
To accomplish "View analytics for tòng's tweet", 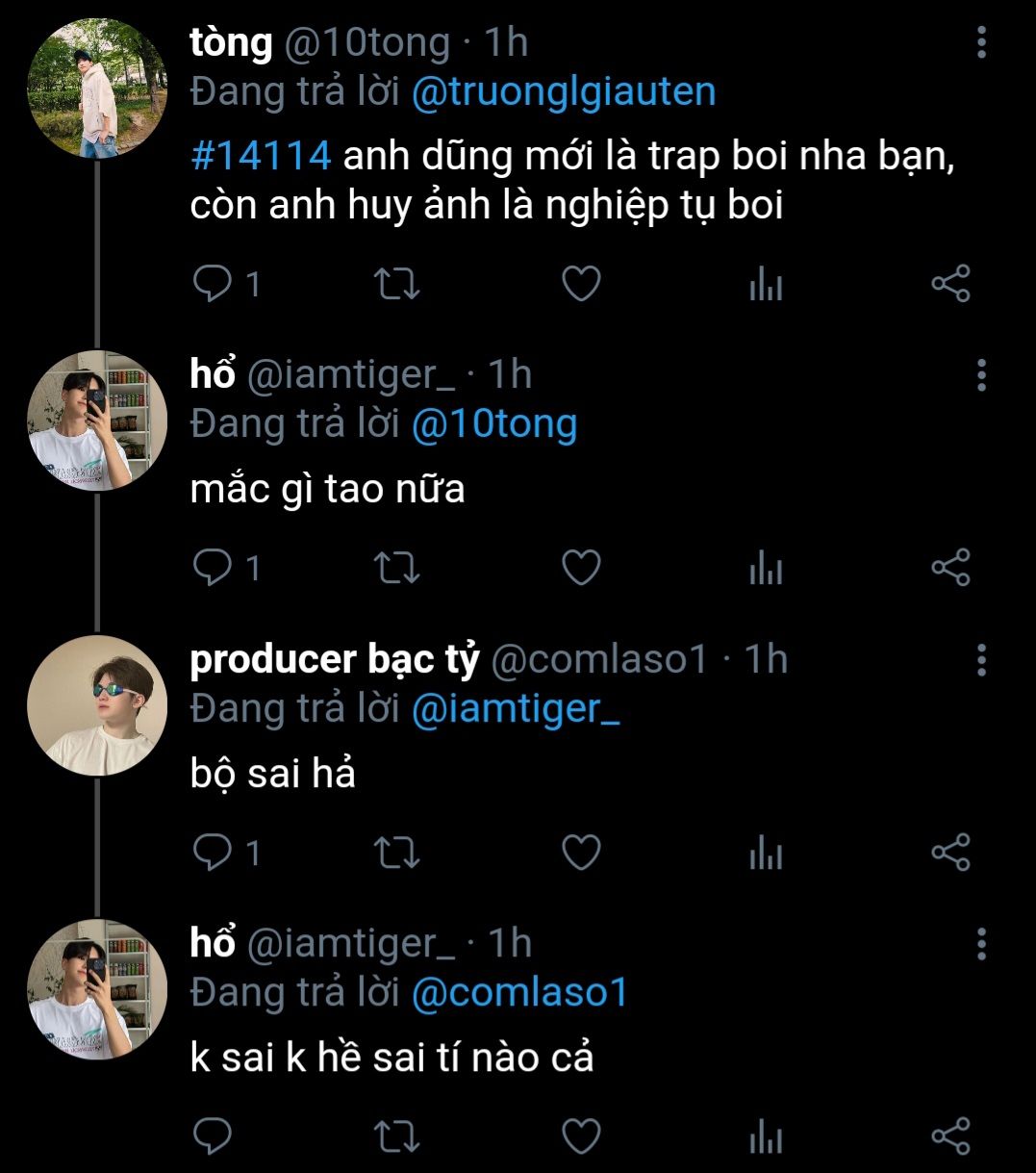I will pyautogui.click(x=766, y=285).
